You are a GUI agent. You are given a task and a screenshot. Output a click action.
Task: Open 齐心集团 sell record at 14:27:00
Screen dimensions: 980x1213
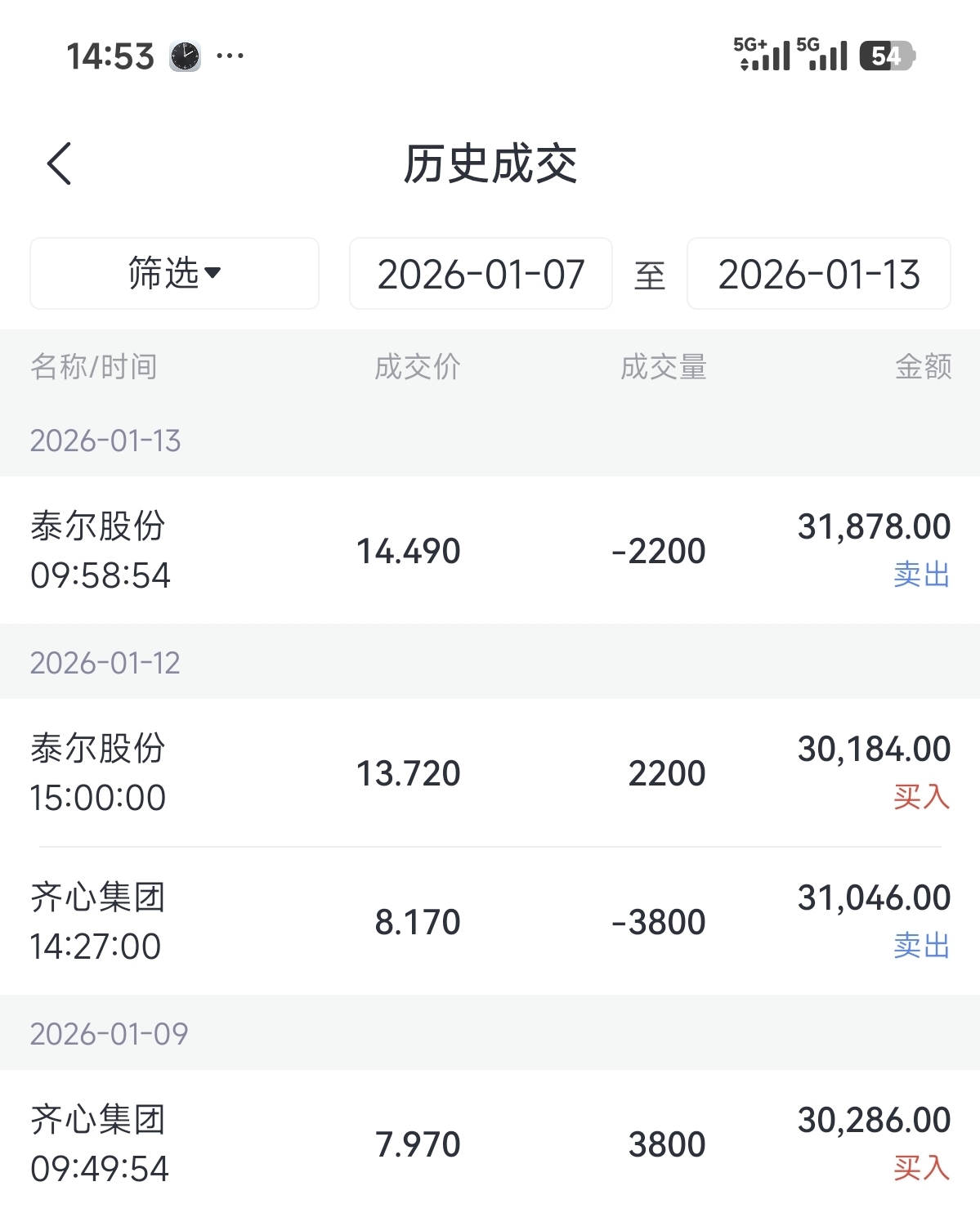pos(490,921)
